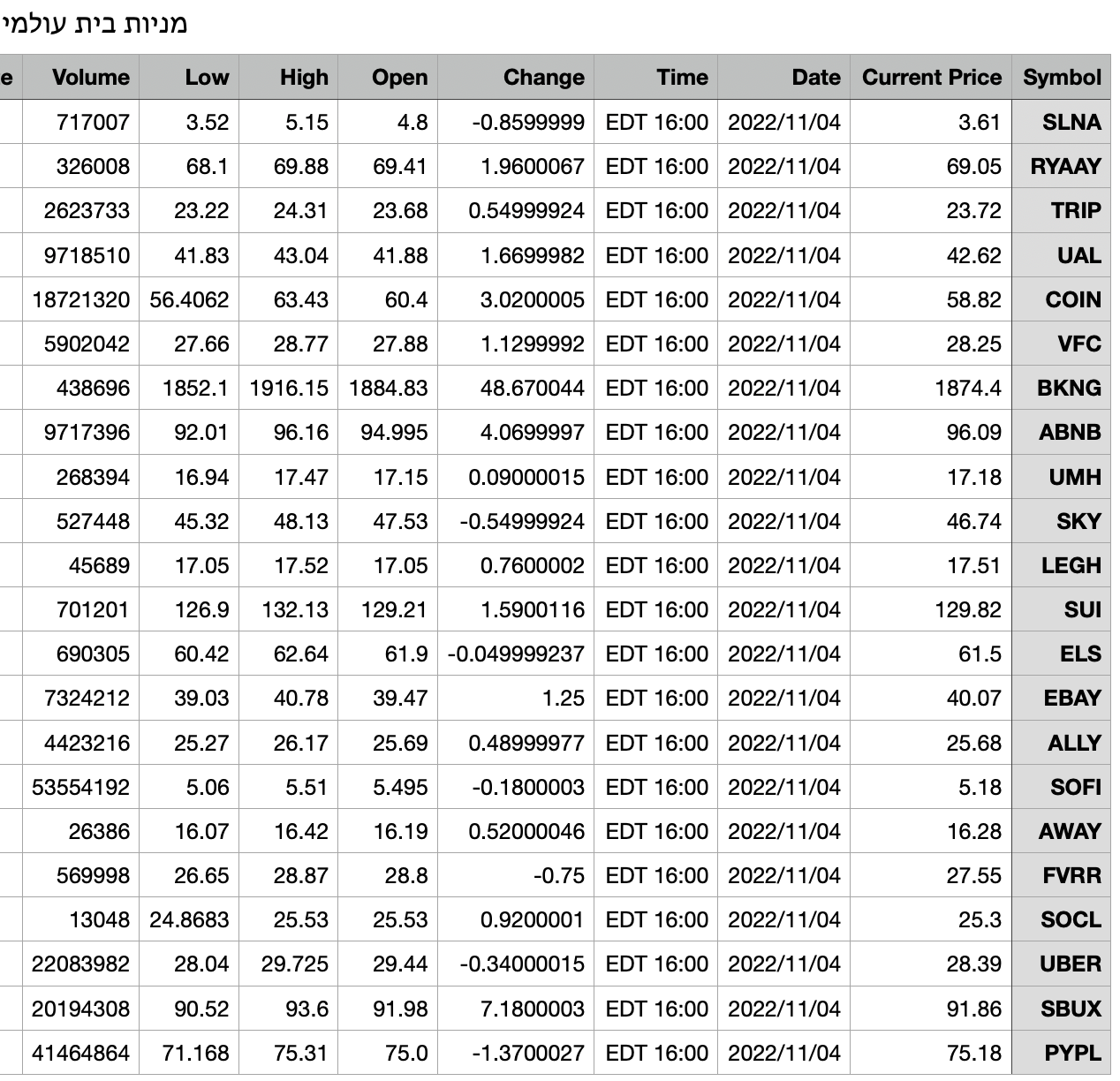Click the UMH symbol cell

click(1061, 477)
